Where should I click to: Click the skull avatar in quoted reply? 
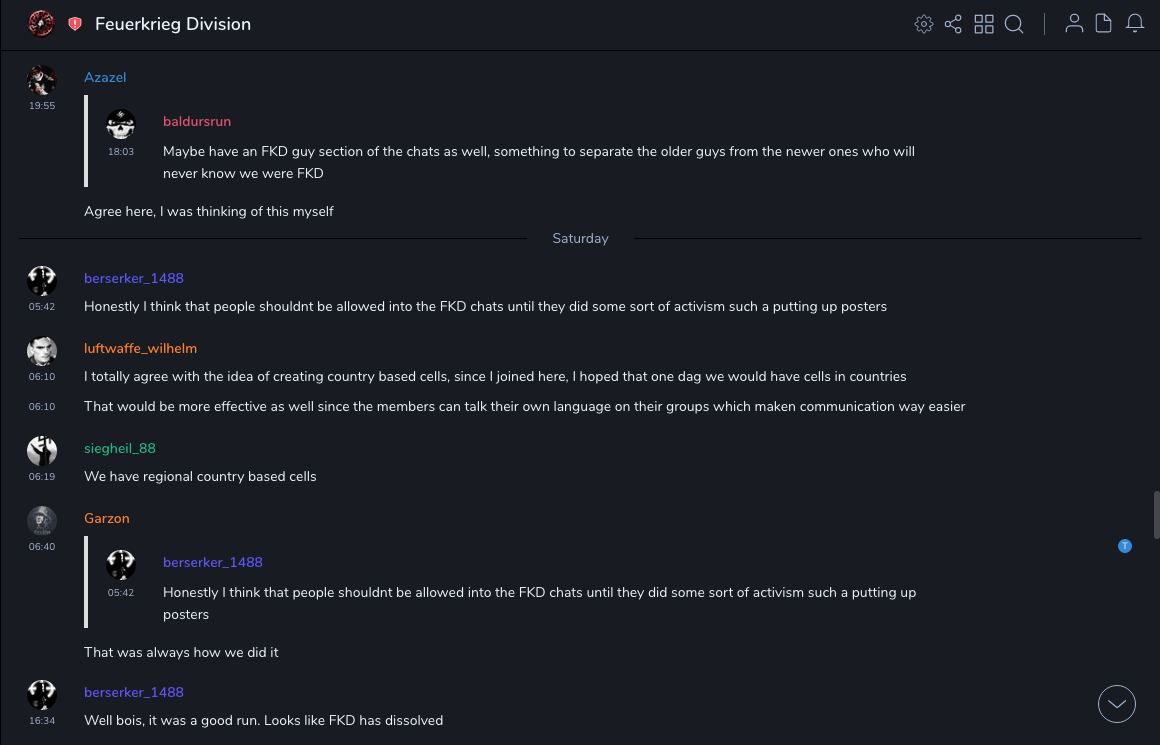click(x=121, y=125)
